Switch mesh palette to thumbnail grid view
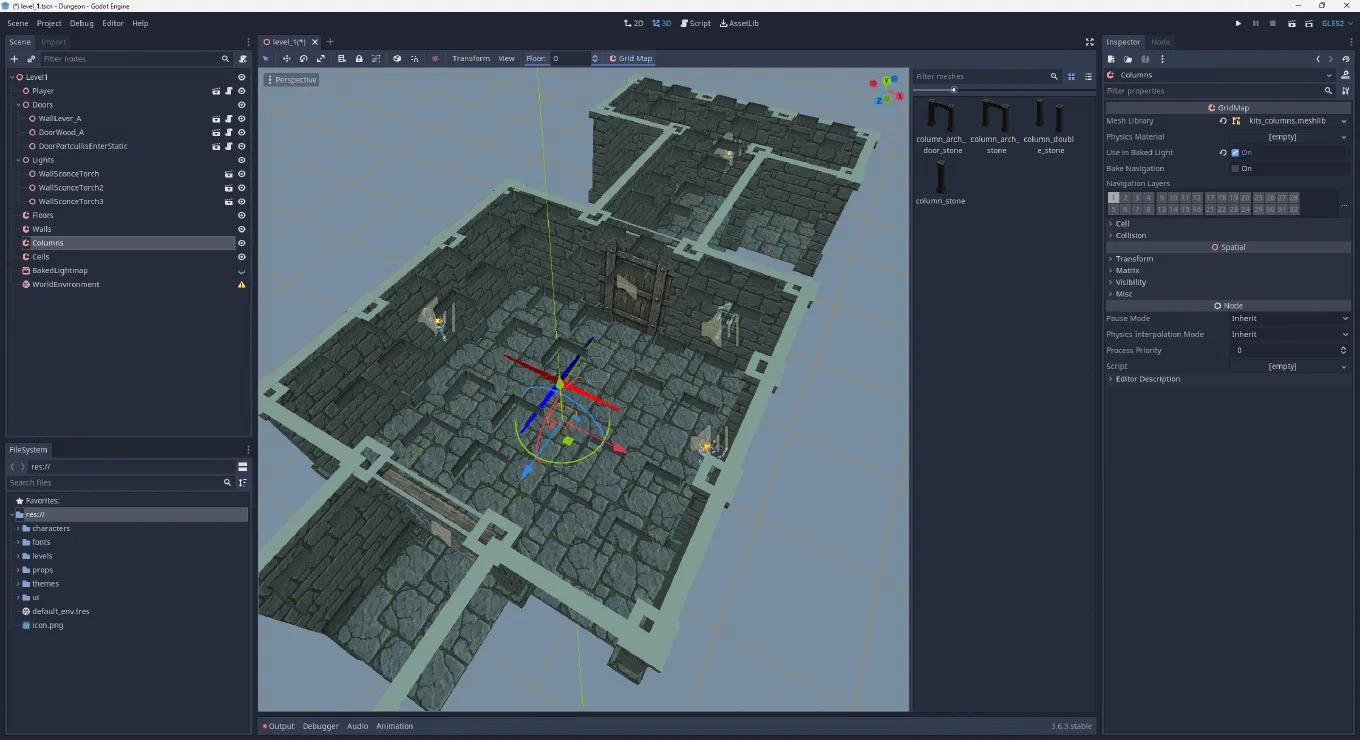The width and height of the screenshot is (1360, 740). tap(1071, 76)
